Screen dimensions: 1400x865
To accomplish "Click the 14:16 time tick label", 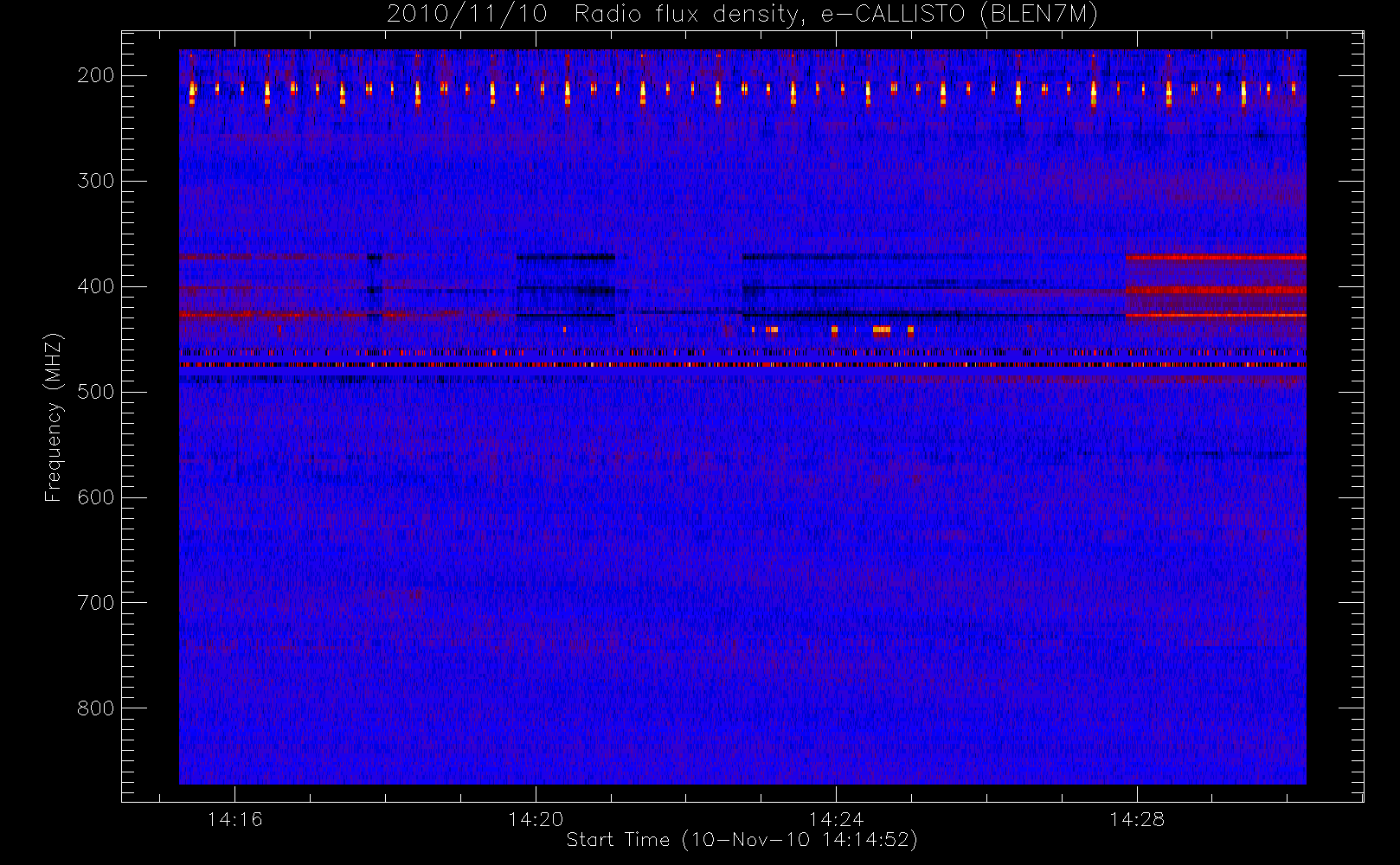I will click(234, 819).
